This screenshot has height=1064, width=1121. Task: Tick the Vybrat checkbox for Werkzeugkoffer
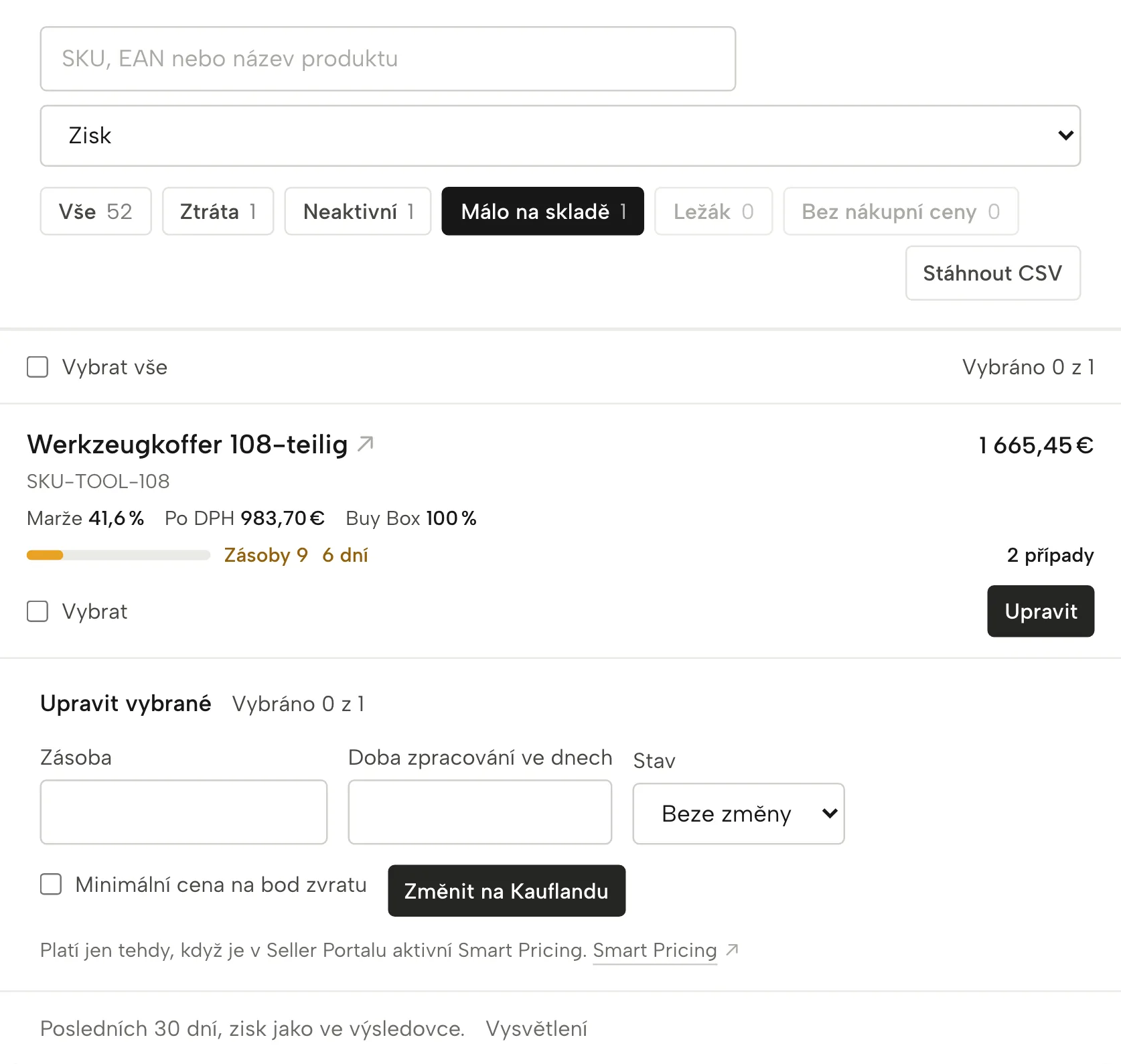click(x=38, y=611)
